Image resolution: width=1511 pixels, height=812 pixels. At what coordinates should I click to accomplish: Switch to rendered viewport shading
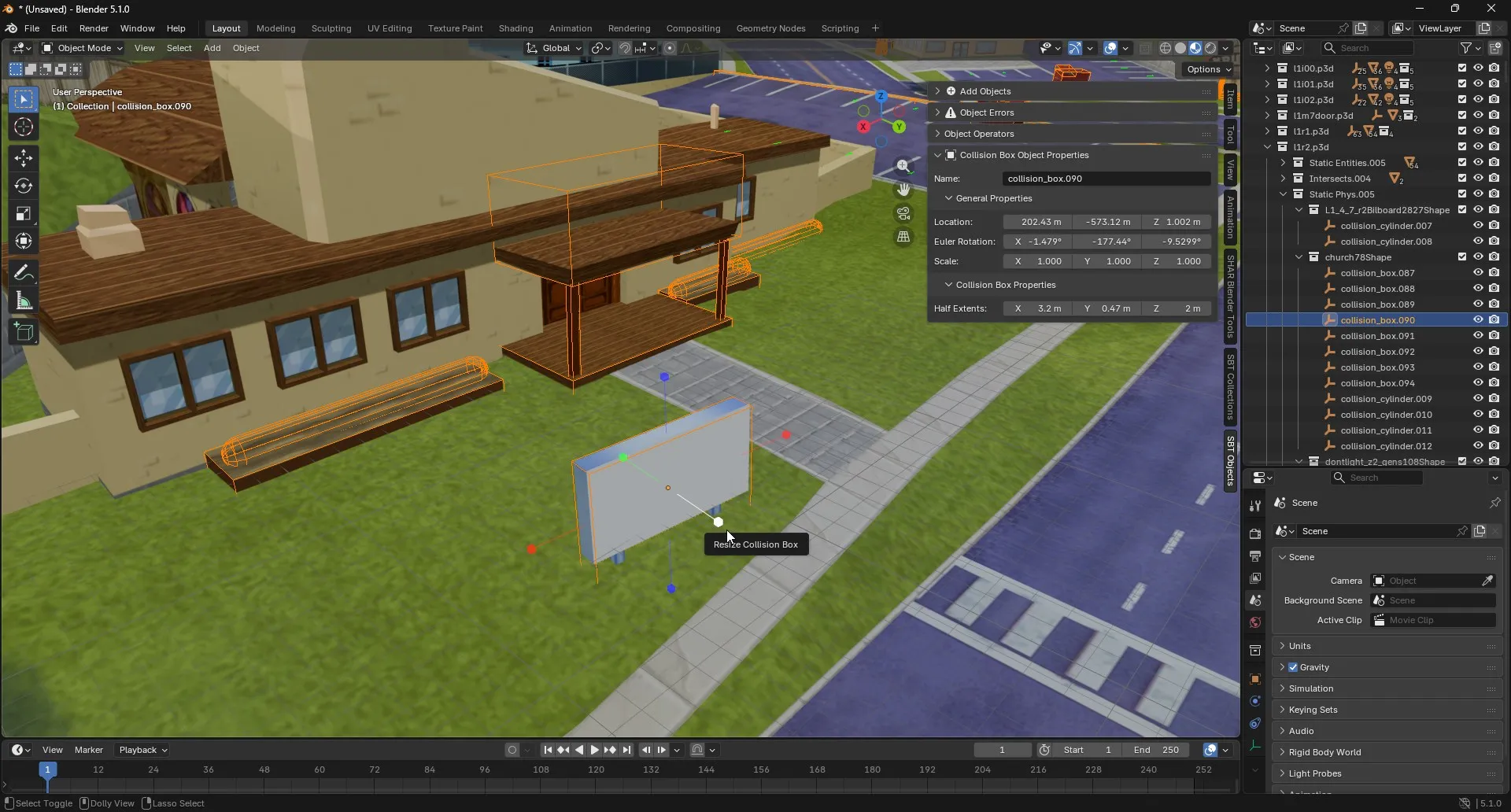[1210, 48]
